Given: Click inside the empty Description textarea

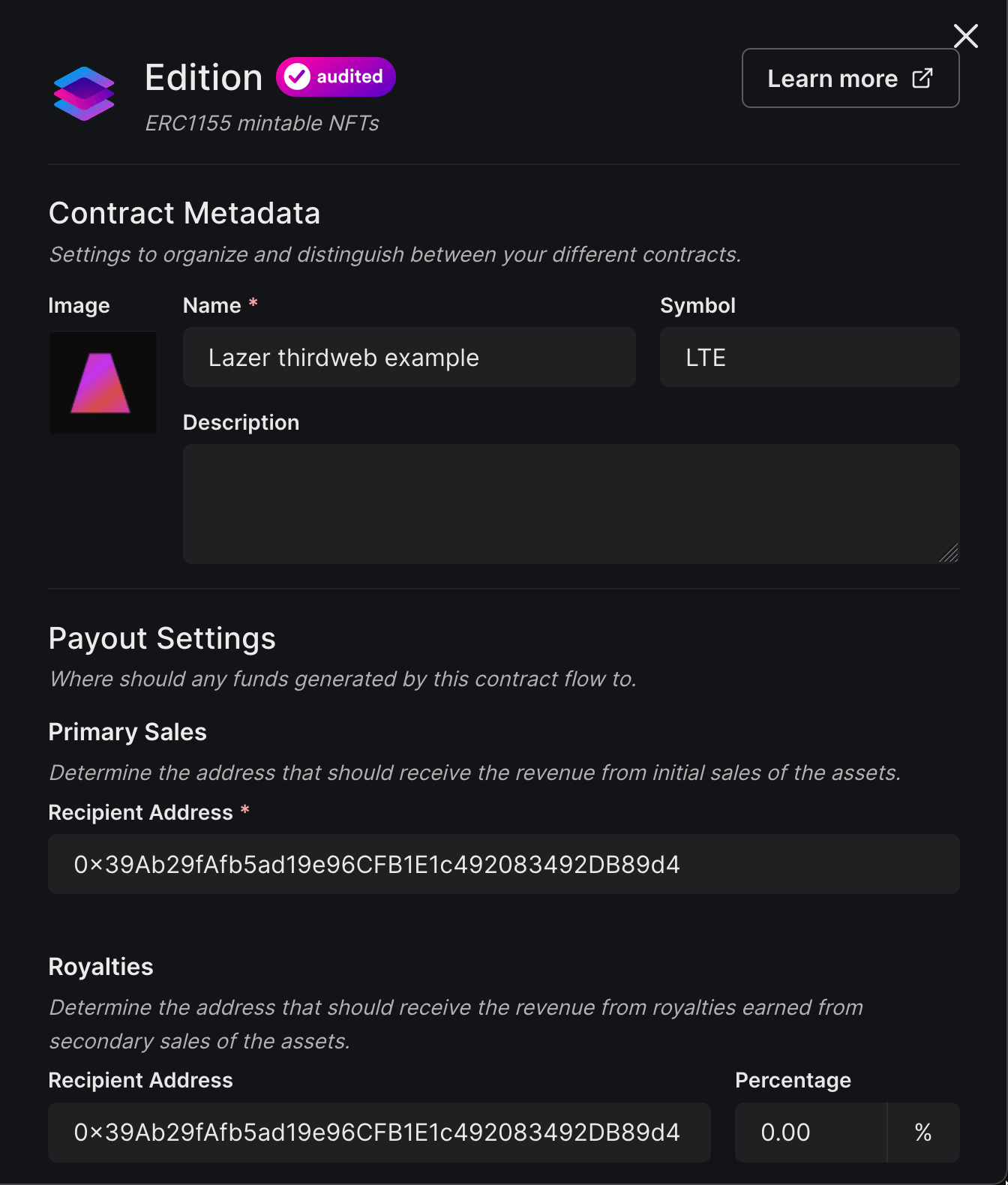Looking at the screenshot, I should click(571, 503).
